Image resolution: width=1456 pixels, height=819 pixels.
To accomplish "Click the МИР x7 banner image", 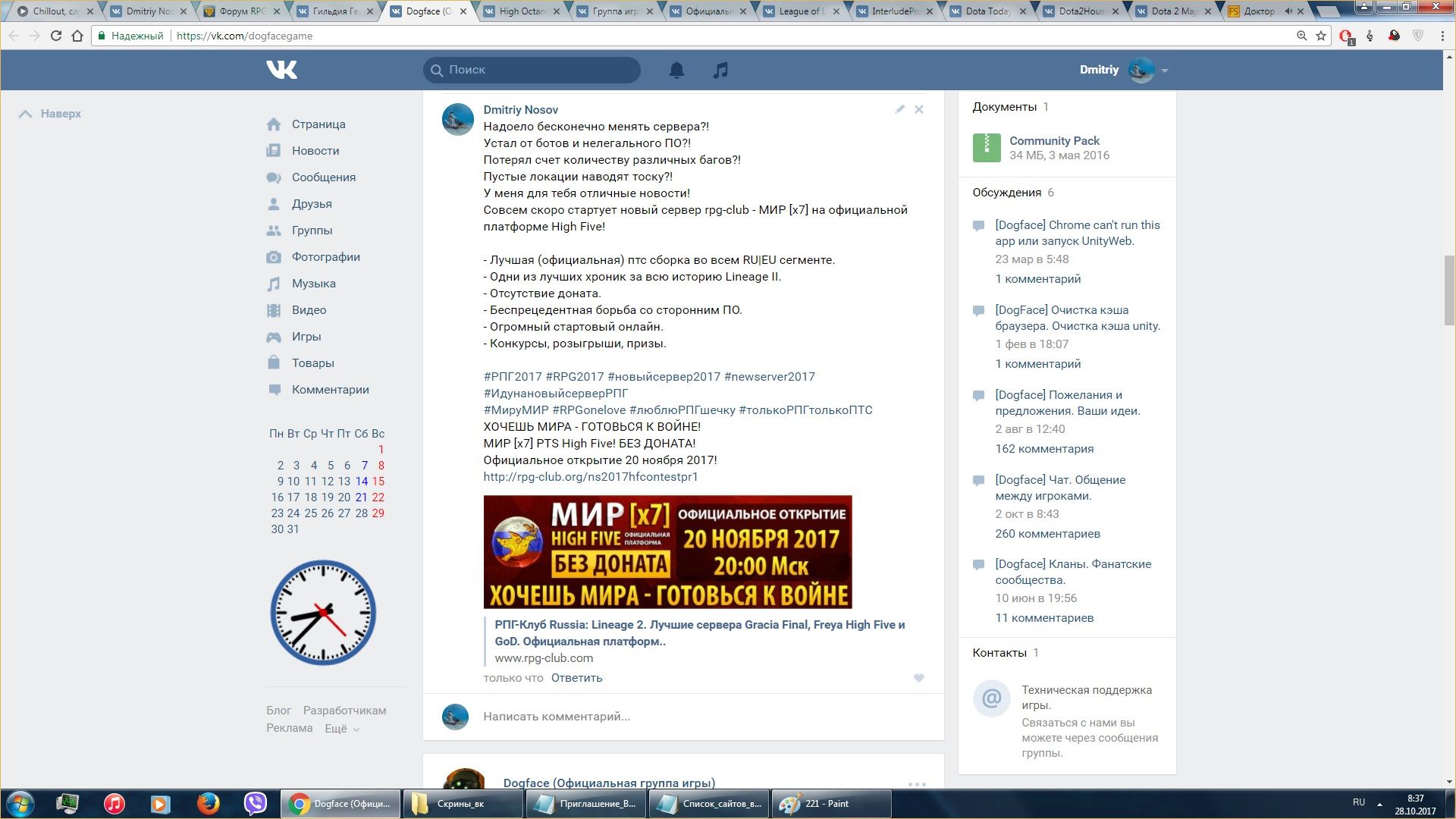I will click(x=667, y=552).
